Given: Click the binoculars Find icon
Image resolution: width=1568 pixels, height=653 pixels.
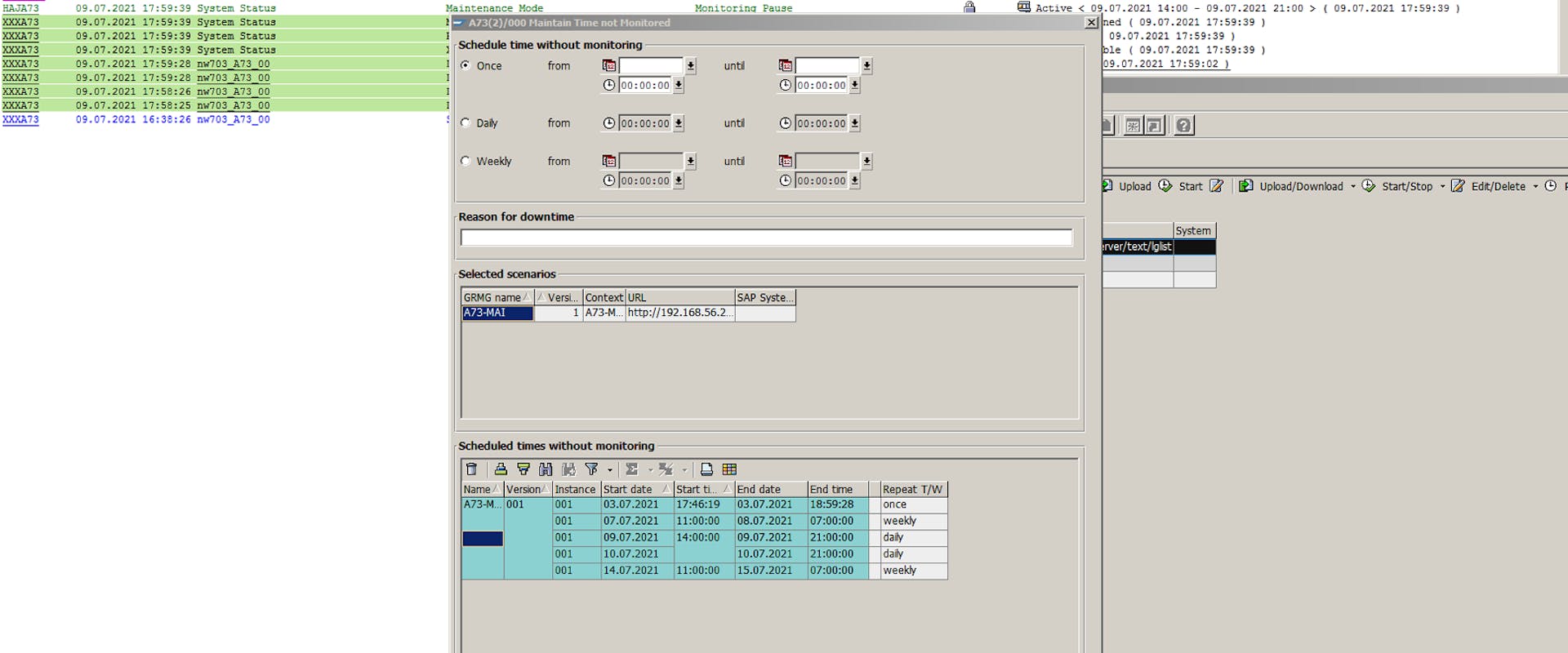Looking at the screenshot, I should point(546,469).
